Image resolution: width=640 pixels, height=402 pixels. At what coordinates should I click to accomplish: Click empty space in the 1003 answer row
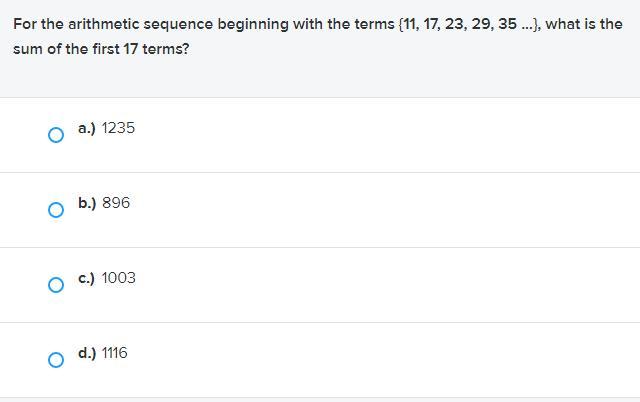point(400,285)
